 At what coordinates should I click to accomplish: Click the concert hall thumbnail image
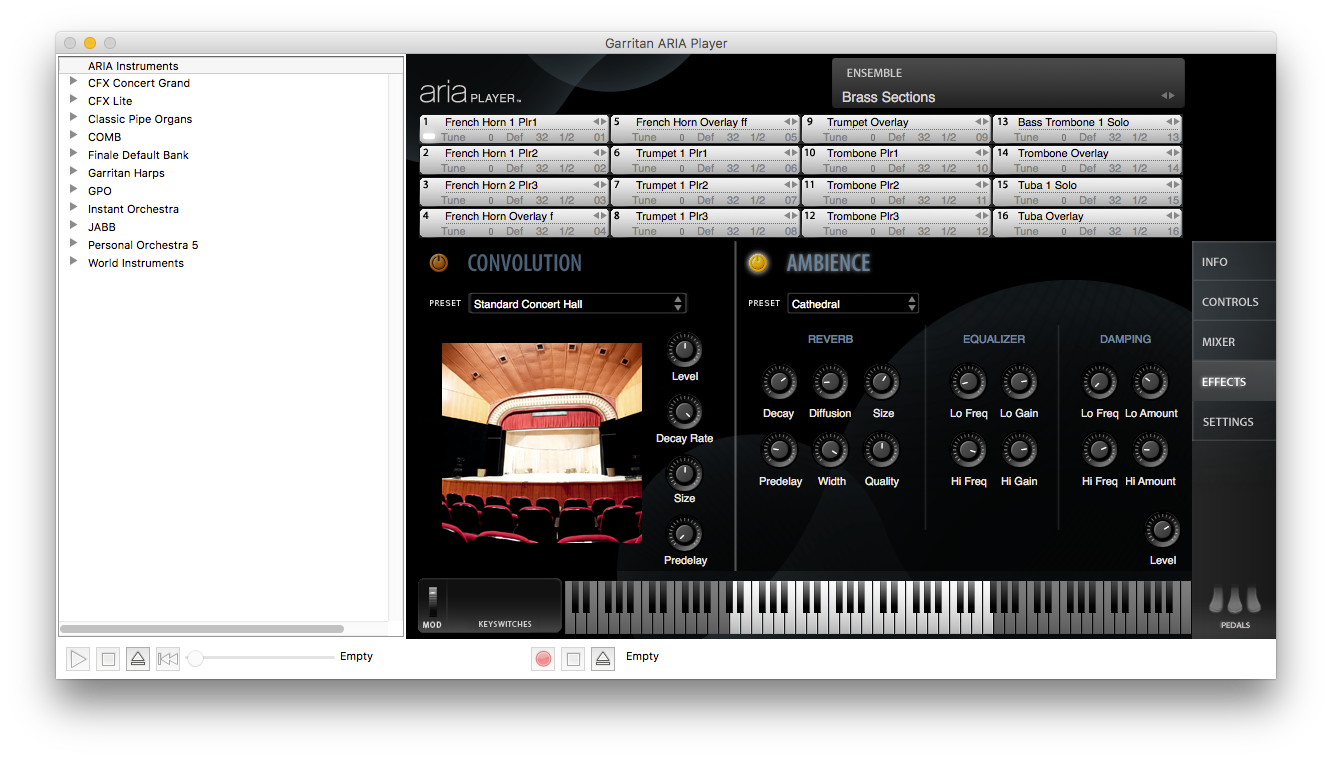(x=542, y=443)
